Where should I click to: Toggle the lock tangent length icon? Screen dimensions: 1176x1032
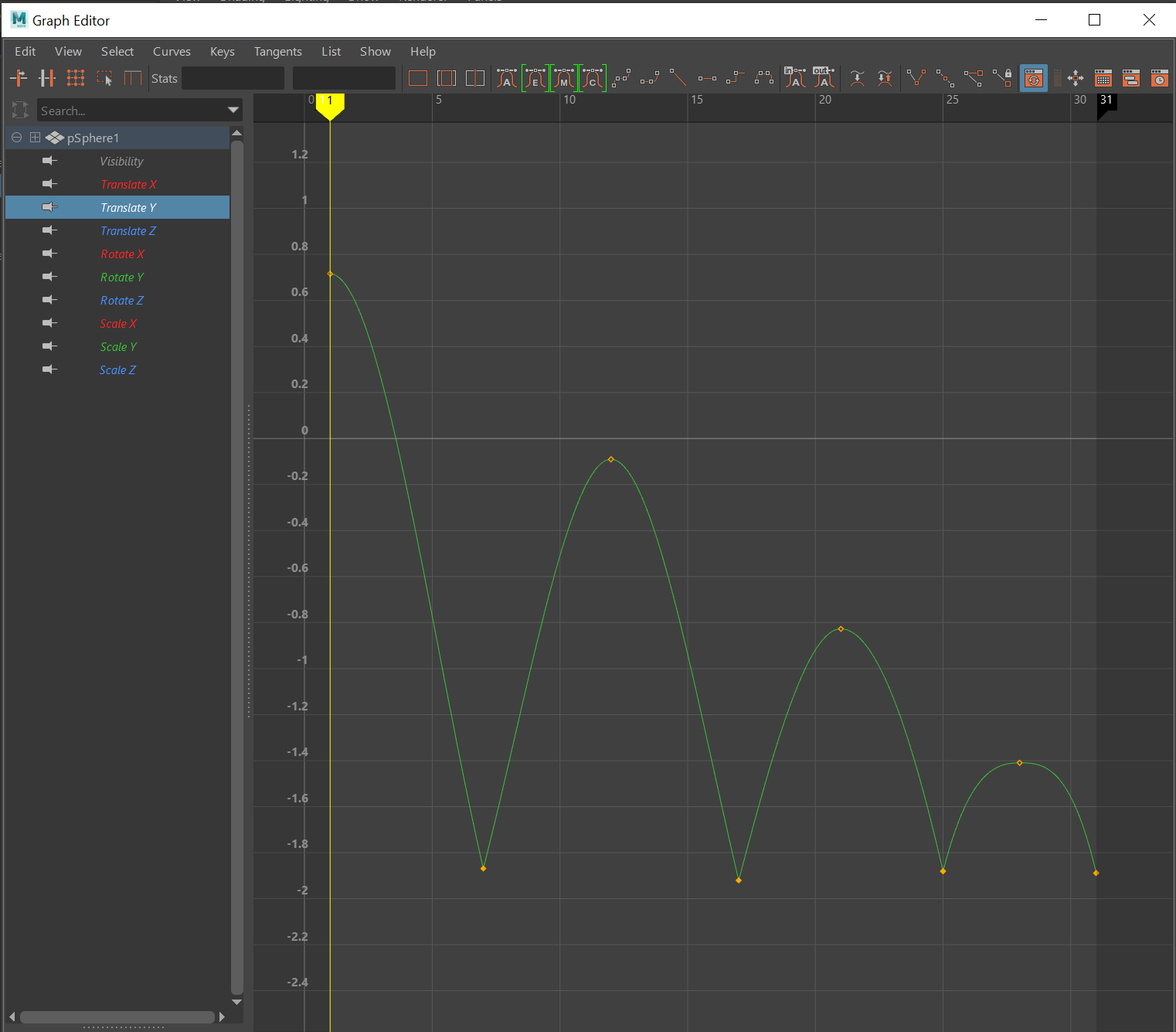[x=1003, y=78]
